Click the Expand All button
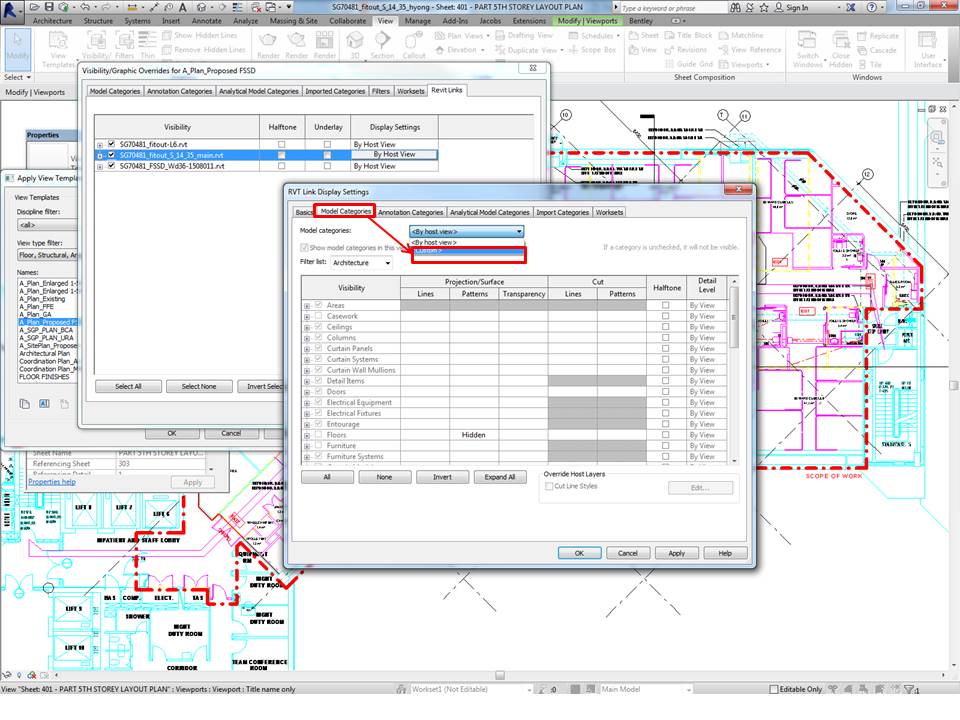This screenshot has height=720, width=960. (x=500, y=477)
